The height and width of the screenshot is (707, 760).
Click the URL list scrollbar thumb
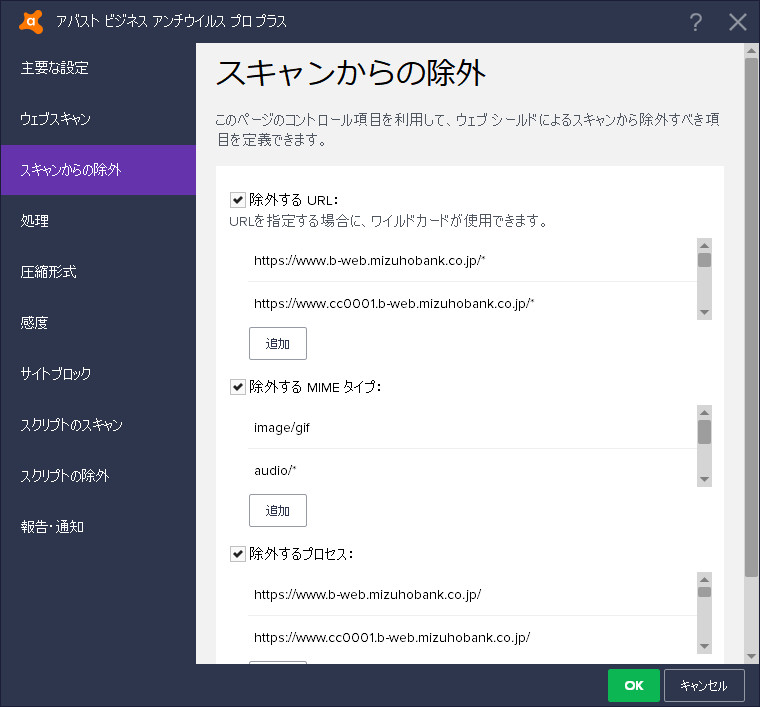(704, 260)
